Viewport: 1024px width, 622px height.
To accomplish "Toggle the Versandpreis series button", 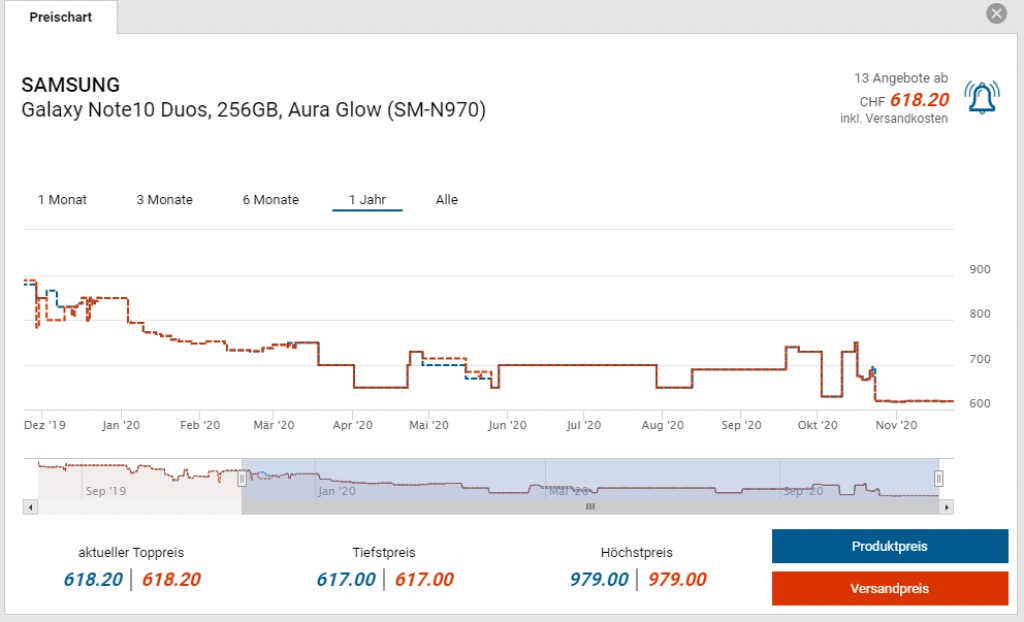I will coord(889,588).
